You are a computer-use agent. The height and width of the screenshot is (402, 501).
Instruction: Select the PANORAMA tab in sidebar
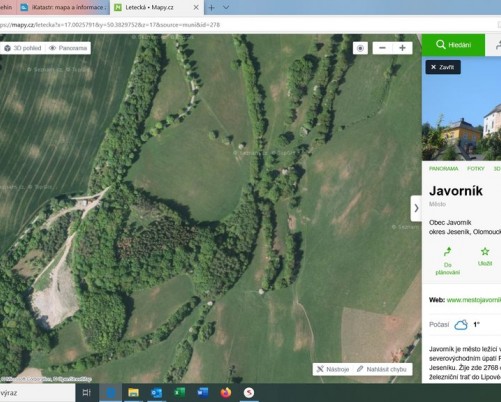(443, 169)
